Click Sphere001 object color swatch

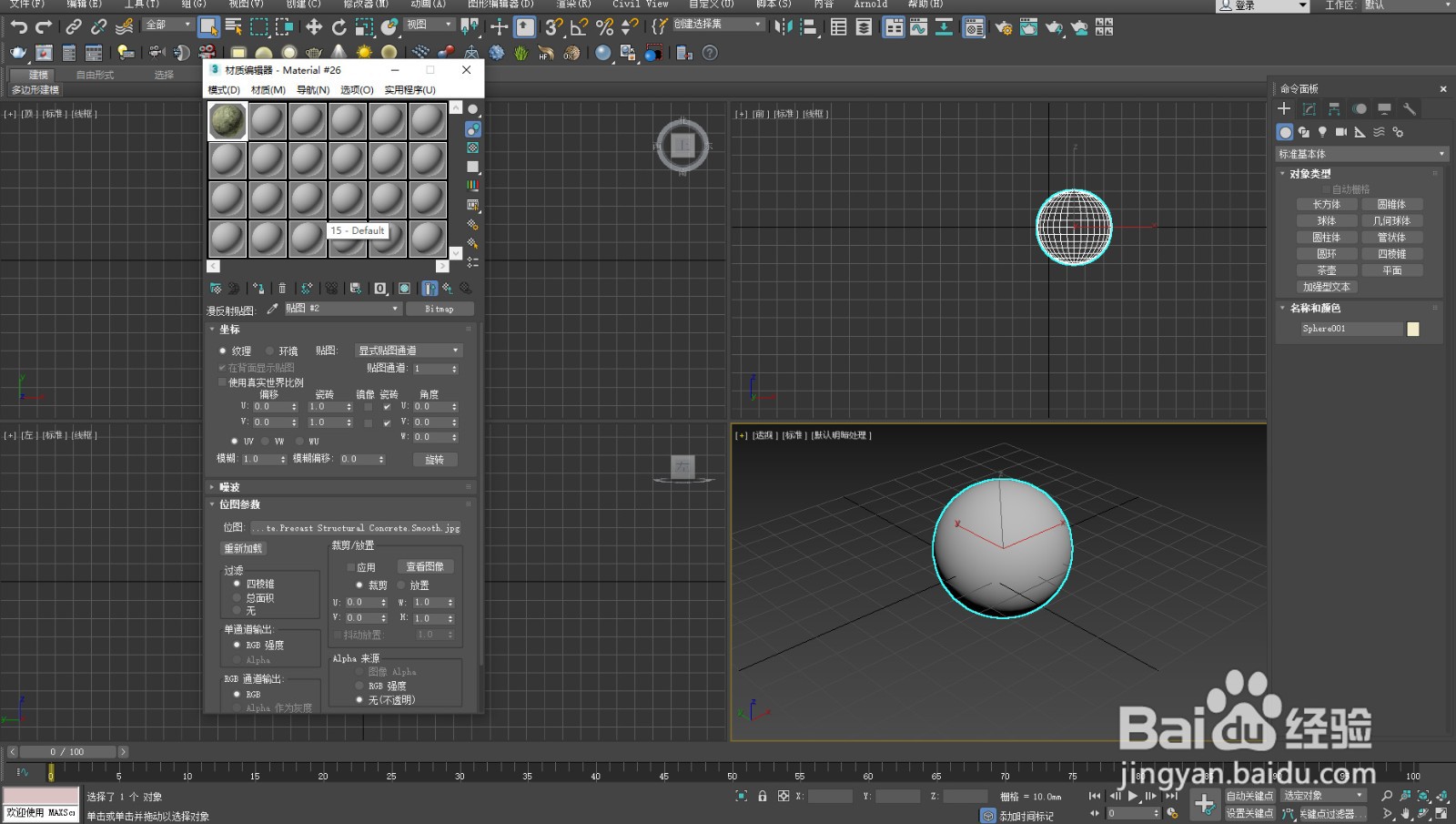[x=1413, y=329]
